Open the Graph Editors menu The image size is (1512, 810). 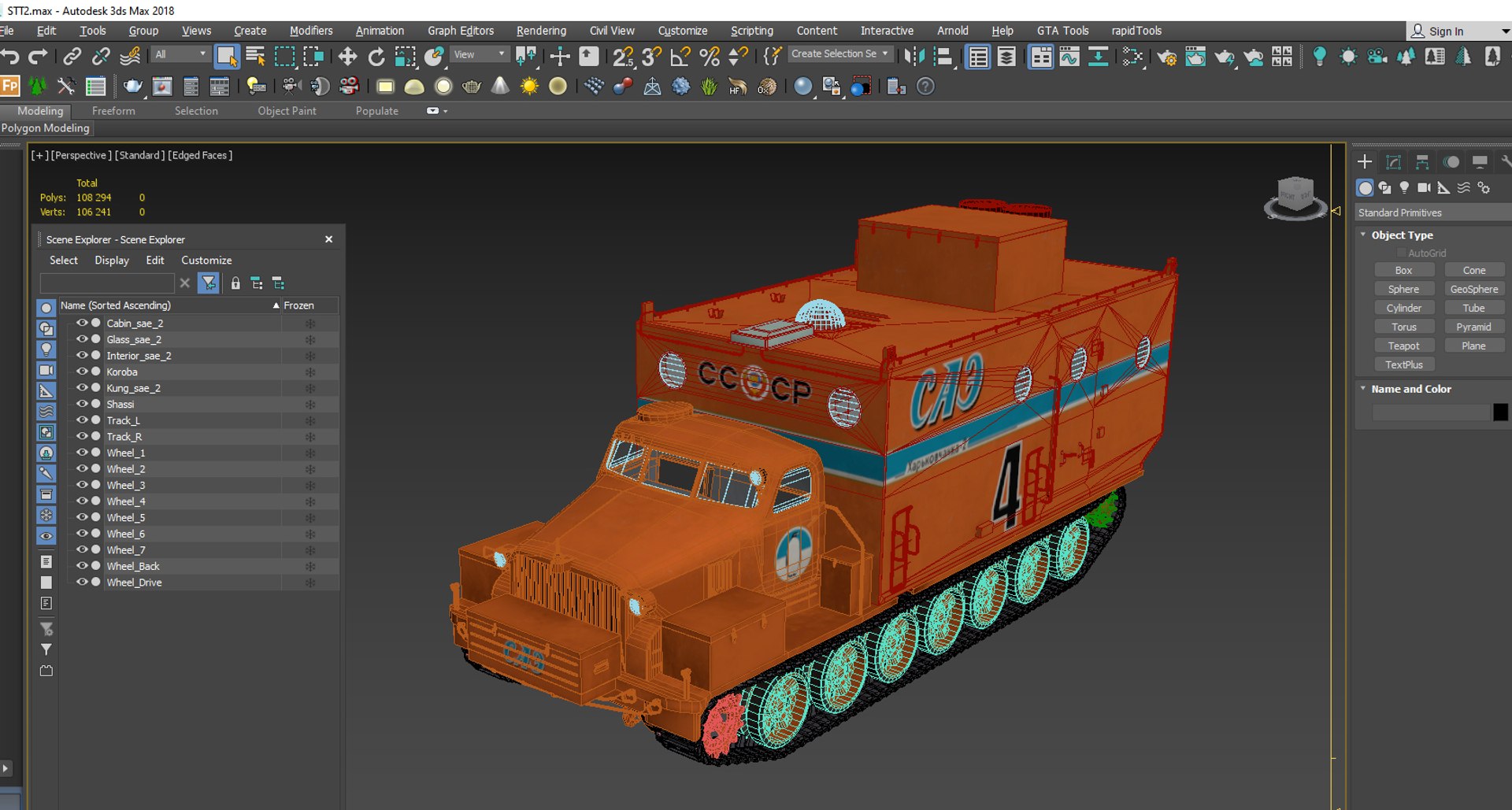pyautogui.click(x=461, y=31)
